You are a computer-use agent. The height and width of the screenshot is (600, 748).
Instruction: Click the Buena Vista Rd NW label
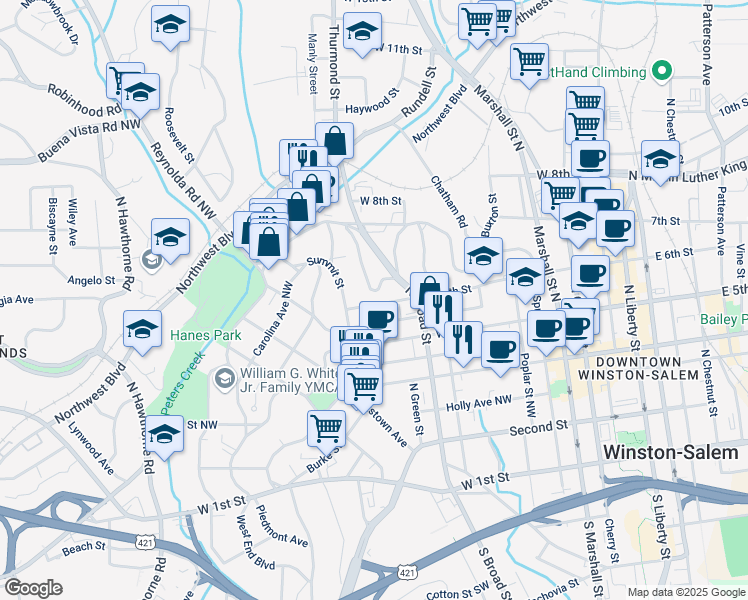coord(89,140)
